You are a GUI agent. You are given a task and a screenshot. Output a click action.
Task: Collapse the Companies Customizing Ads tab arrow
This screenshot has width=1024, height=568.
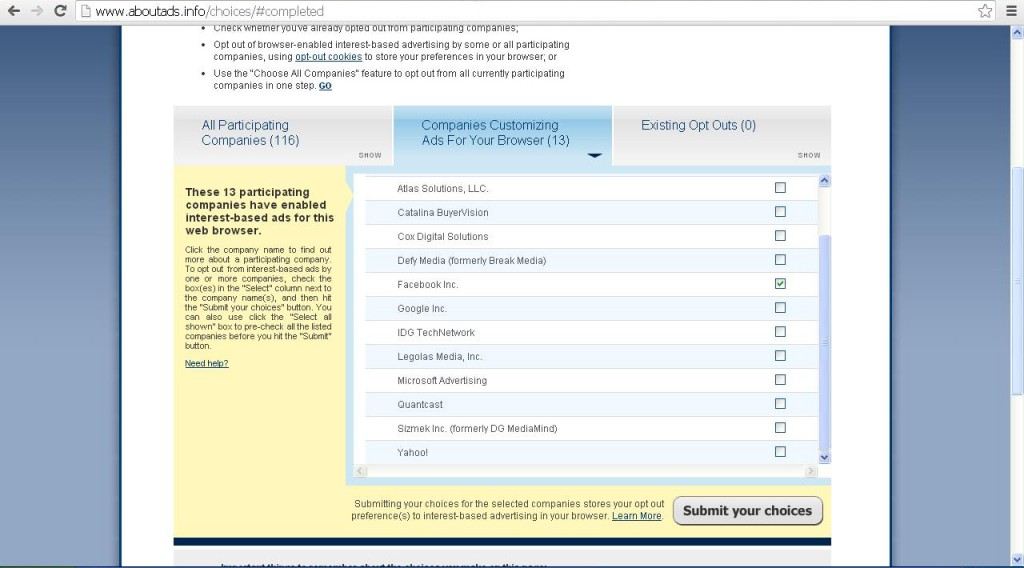pos(595,155)
